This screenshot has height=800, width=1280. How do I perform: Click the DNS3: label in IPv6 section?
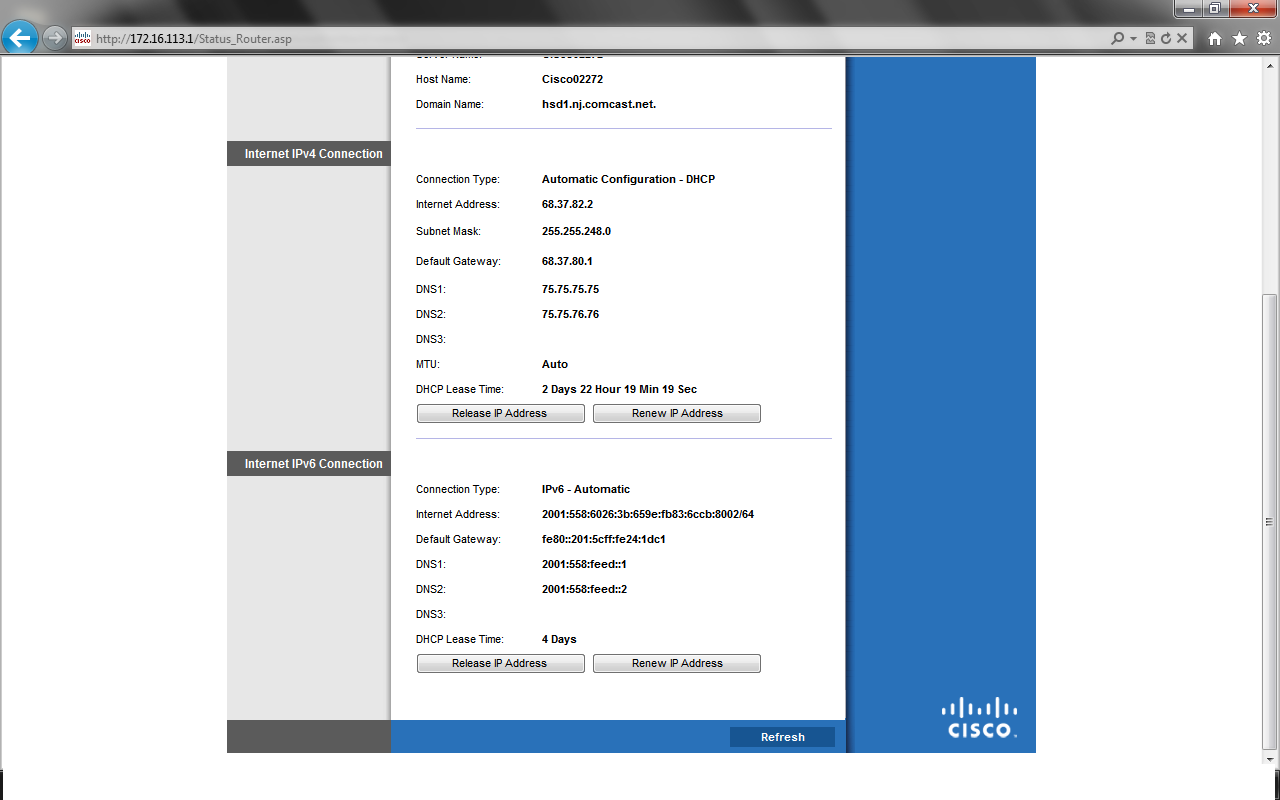(x=431, y=614)
